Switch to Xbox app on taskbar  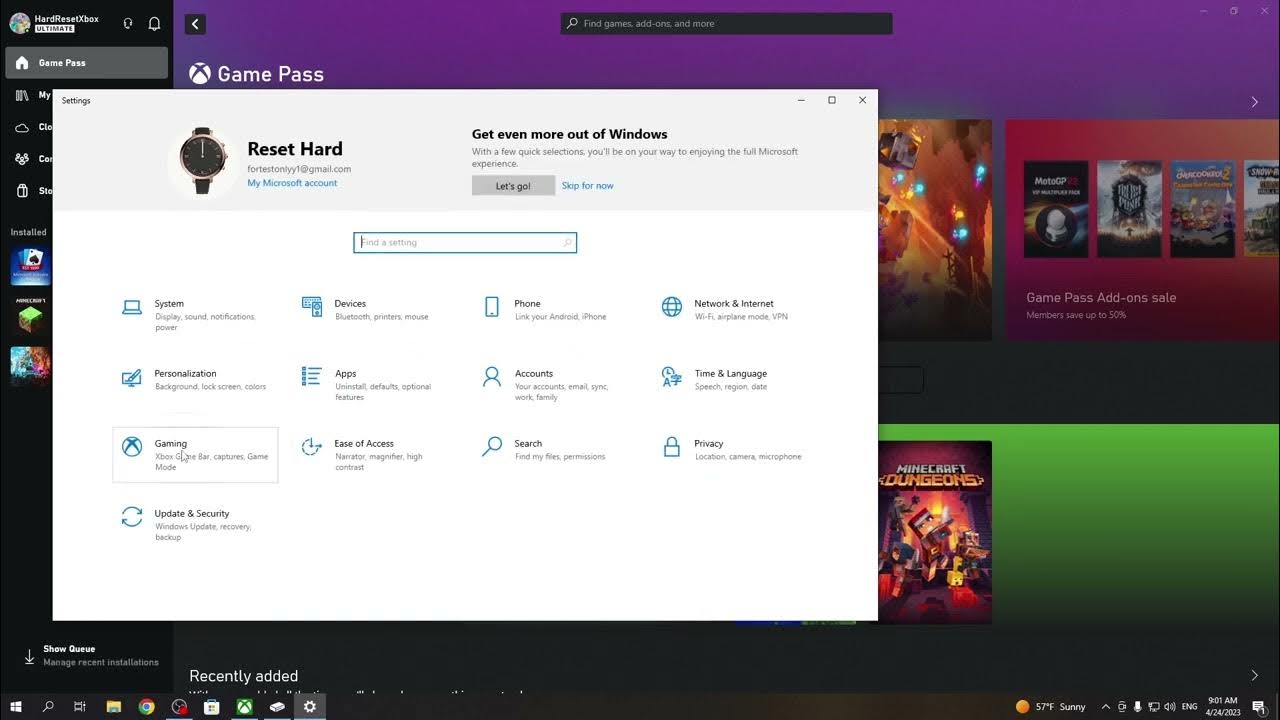(x=244, y=706)
